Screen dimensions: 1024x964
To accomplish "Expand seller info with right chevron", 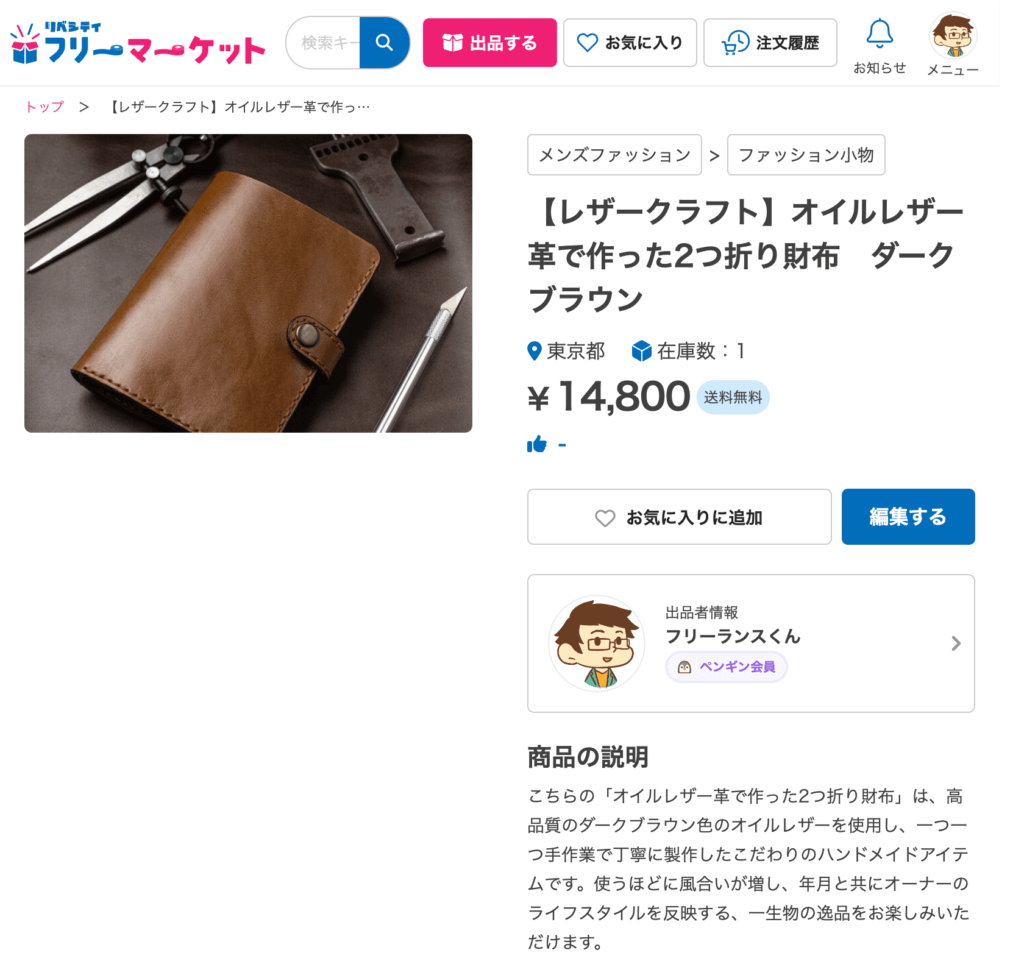I will coord(955,644).
